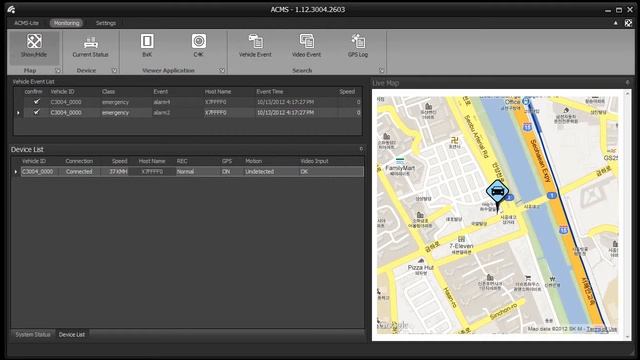Click the 'Connected' status cell

pos(79,172)
